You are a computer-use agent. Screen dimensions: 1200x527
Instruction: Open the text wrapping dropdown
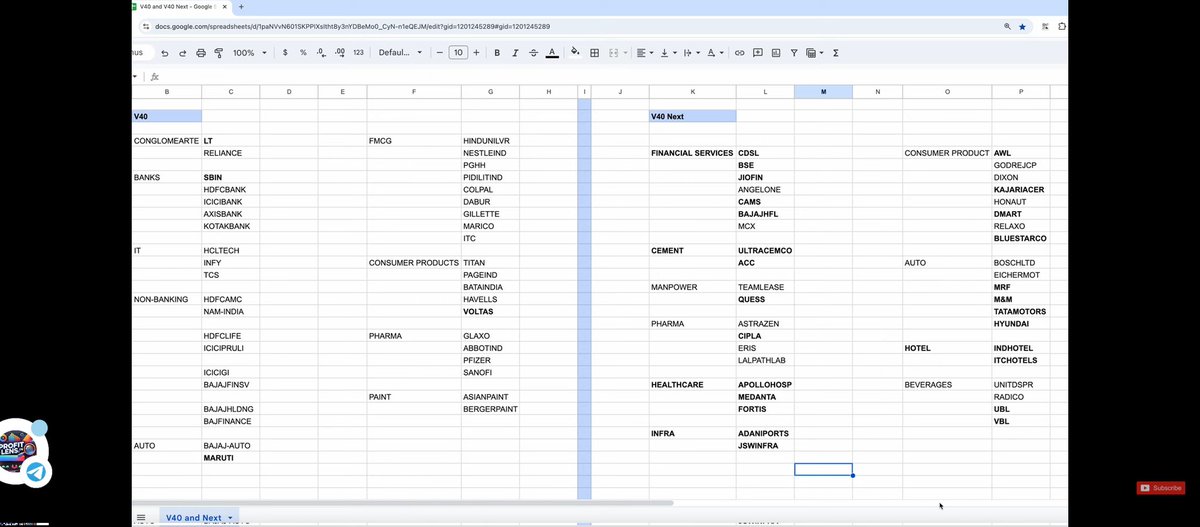691,53
